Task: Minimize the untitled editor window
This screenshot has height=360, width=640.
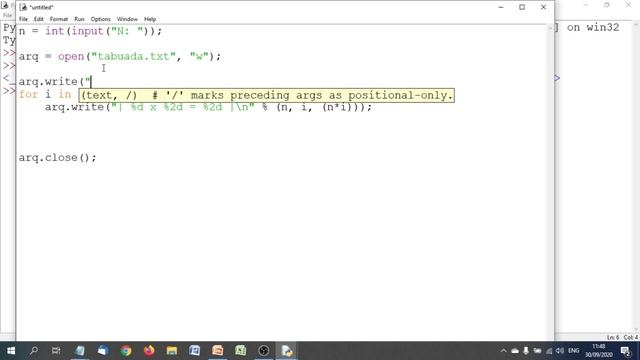Action: [x=501, y=7]
